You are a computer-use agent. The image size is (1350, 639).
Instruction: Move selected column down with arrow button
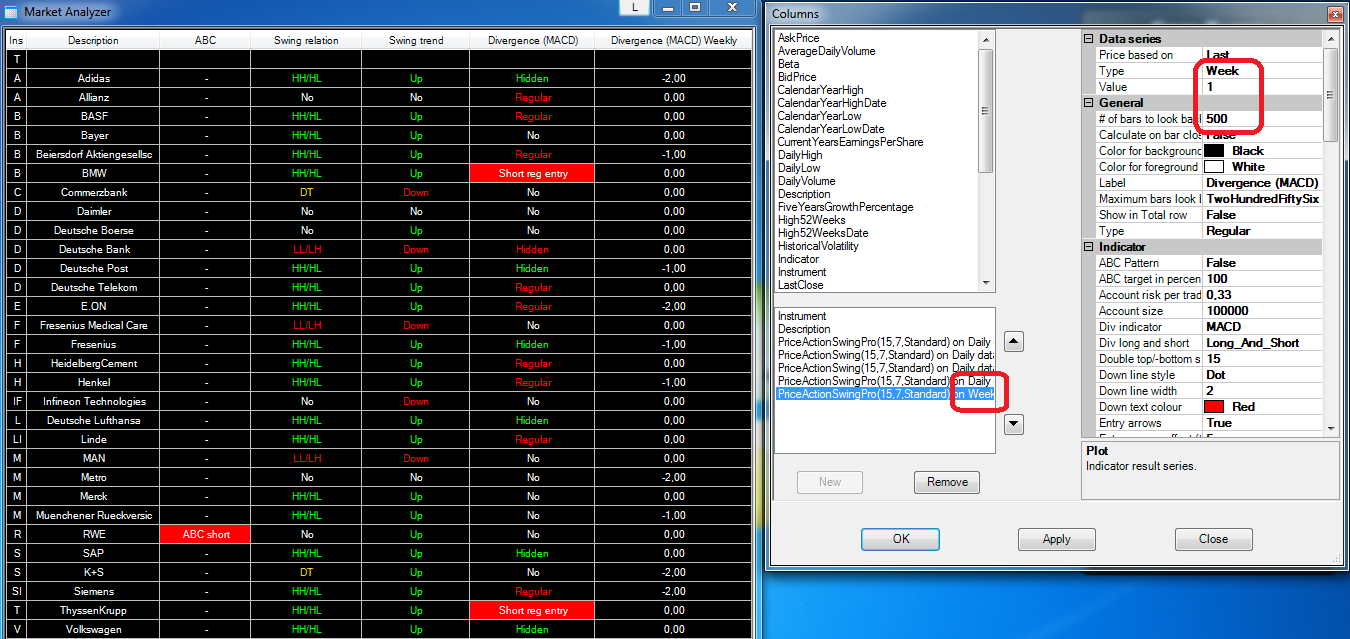tap(1013, 424)
